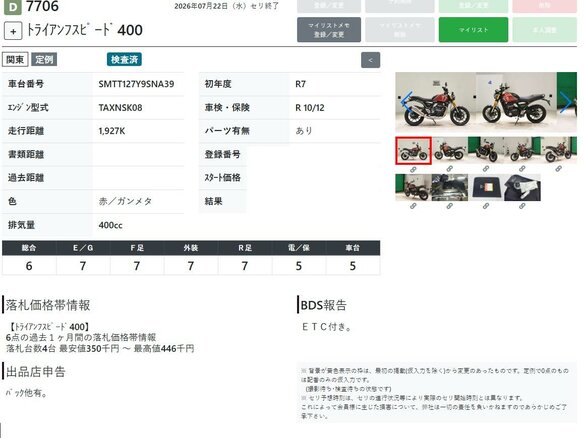The height and width of the screenshot is (438, 584).
Task: Advance to the next photo with the right carousel arrow
Action: (565, 102)
